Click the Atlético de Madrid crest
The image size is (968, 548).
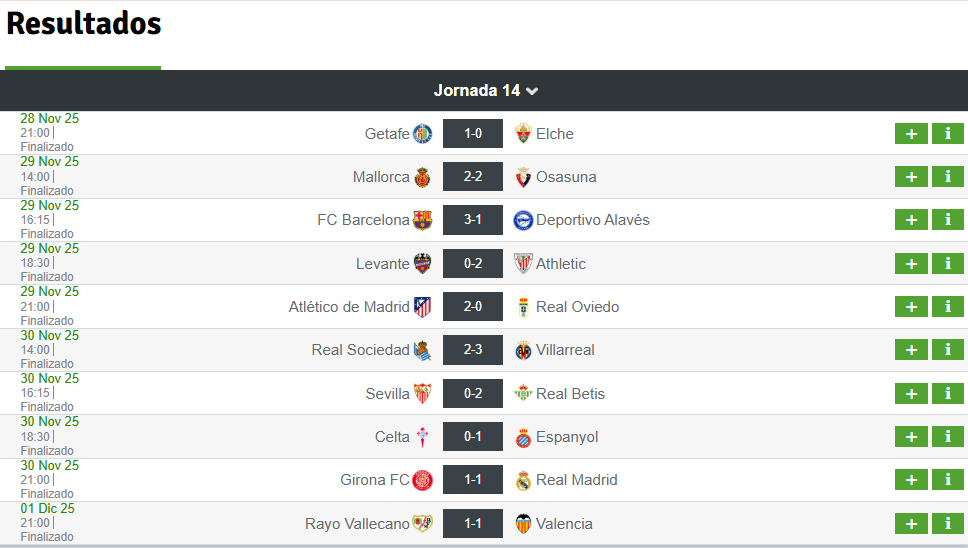(423, 307)
